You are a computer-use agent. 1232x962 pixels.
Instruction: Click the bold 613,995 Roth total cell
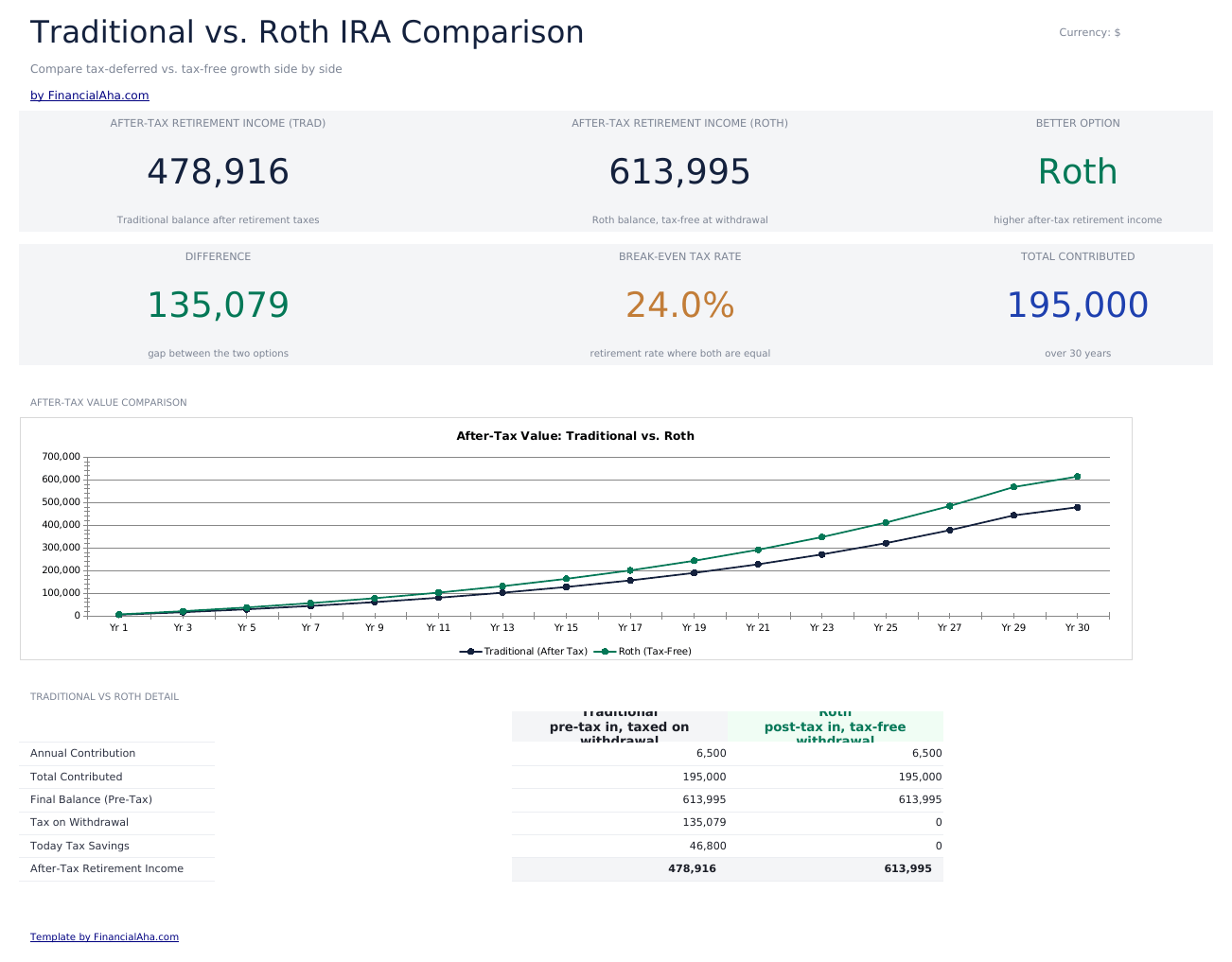(x=836, y=868)
